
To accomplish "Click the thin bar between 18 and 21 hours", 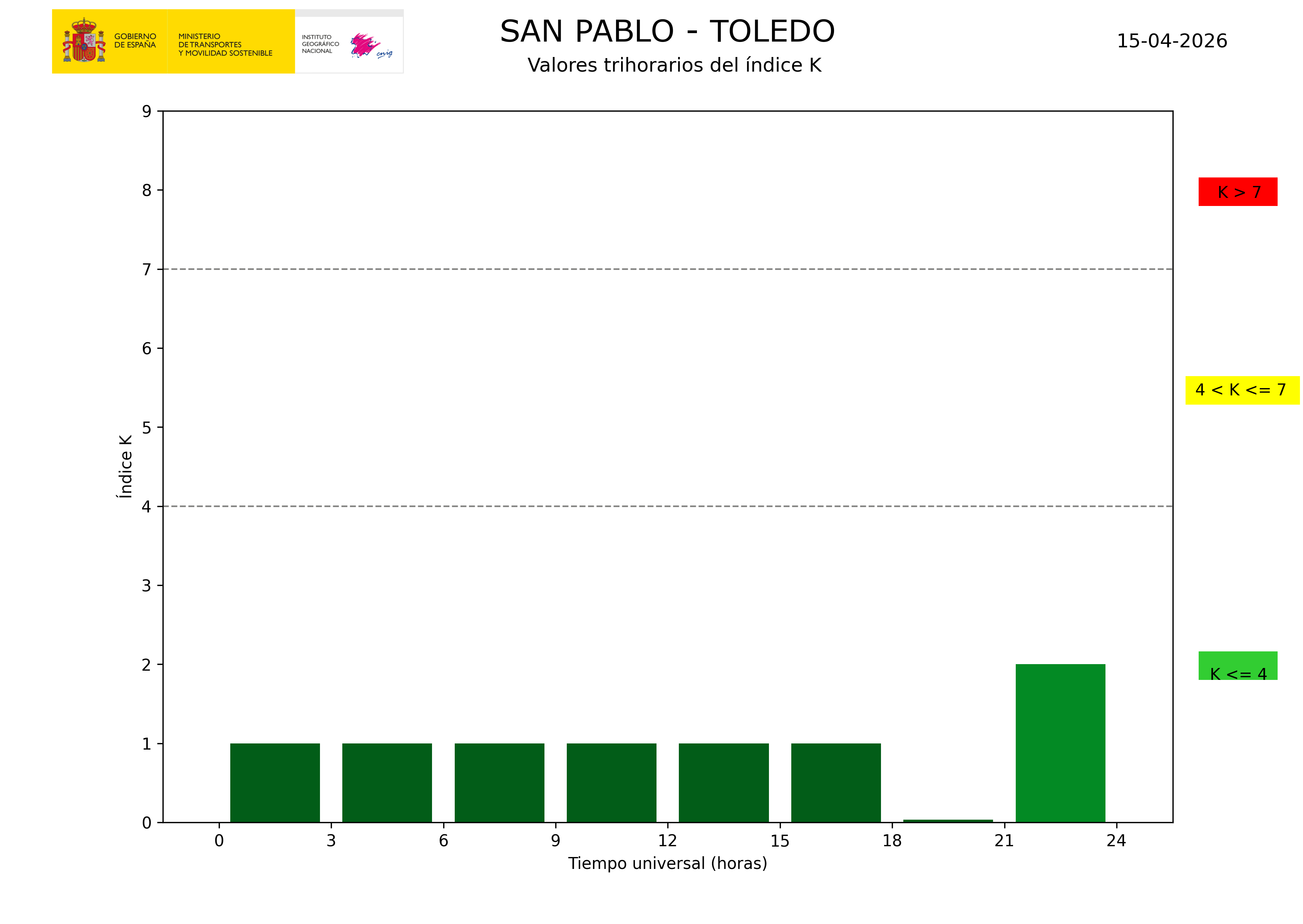I will [x=948, y=820].
